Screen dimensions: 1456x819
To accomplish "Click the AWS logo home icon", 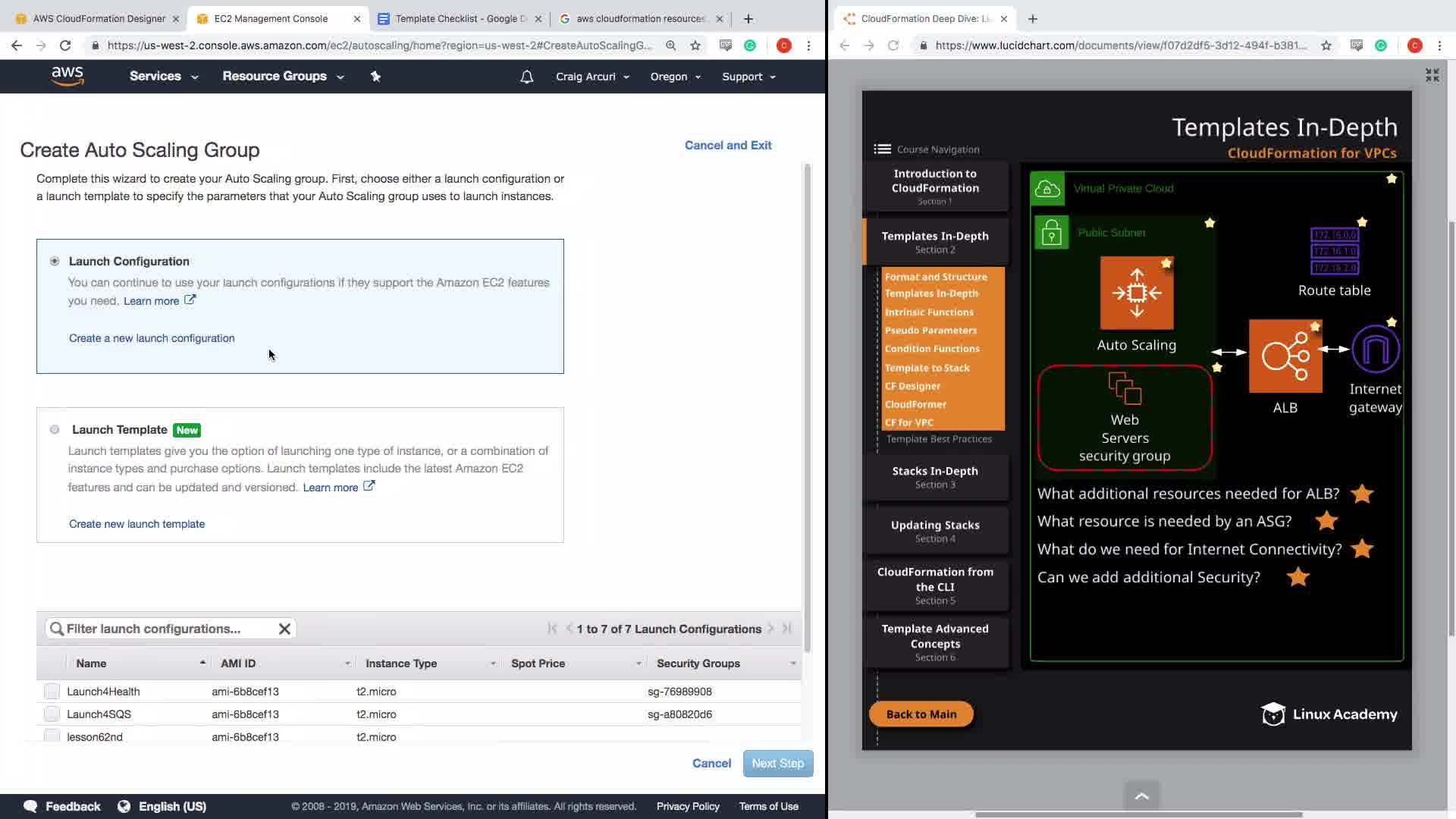I will click(x=67, y=76).
